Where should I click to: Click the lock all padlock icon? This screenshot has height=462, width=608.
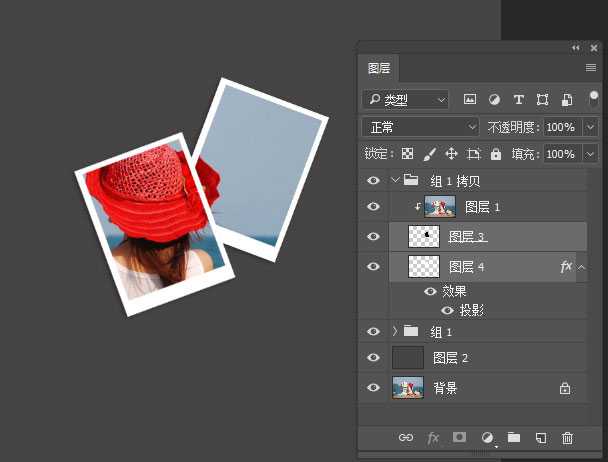click(495, 154)
